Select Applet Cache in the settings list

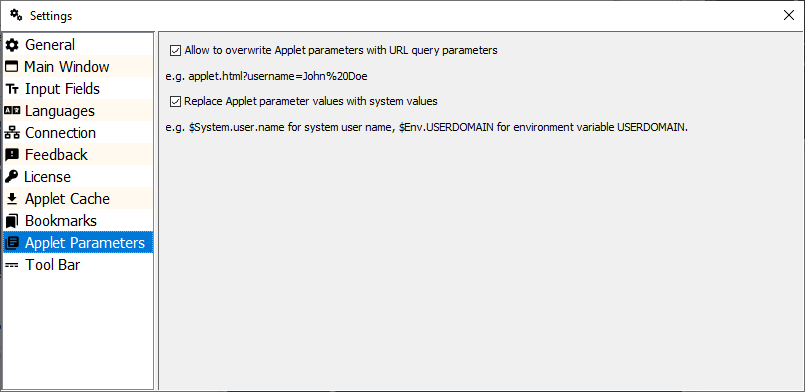[x=78, y=199]
